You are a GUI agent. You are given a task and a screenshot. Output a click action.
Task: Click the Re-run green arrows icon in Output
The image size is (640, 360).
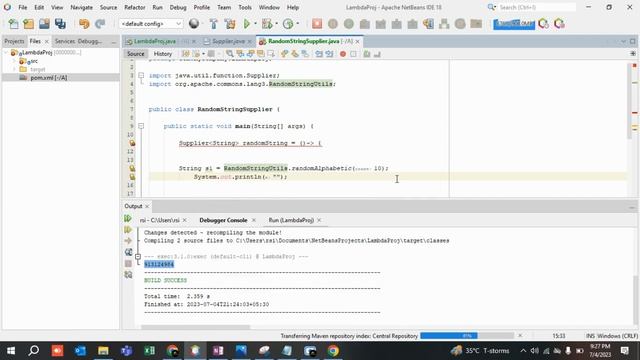128,218
